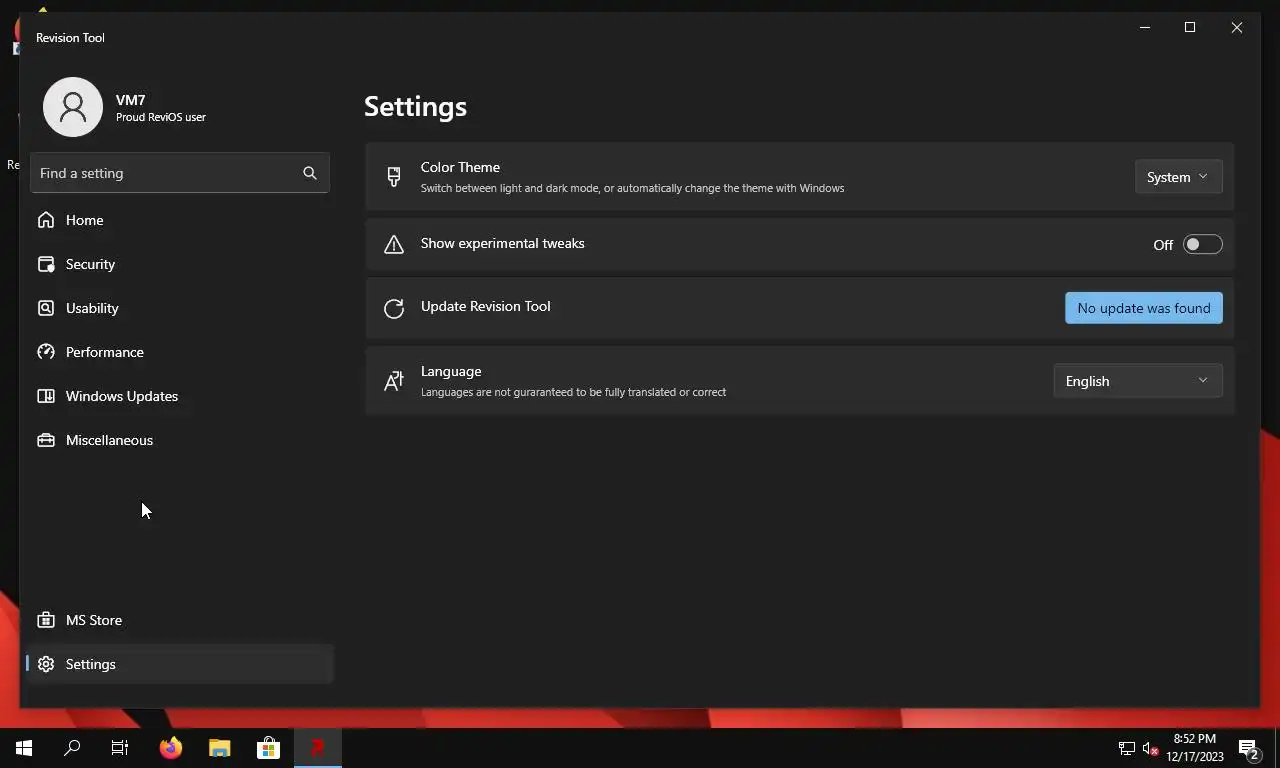Click in the Find a setting field
Image resolution: width=1280 pixels, height=768 pixels.
click(x=180, y=173)
